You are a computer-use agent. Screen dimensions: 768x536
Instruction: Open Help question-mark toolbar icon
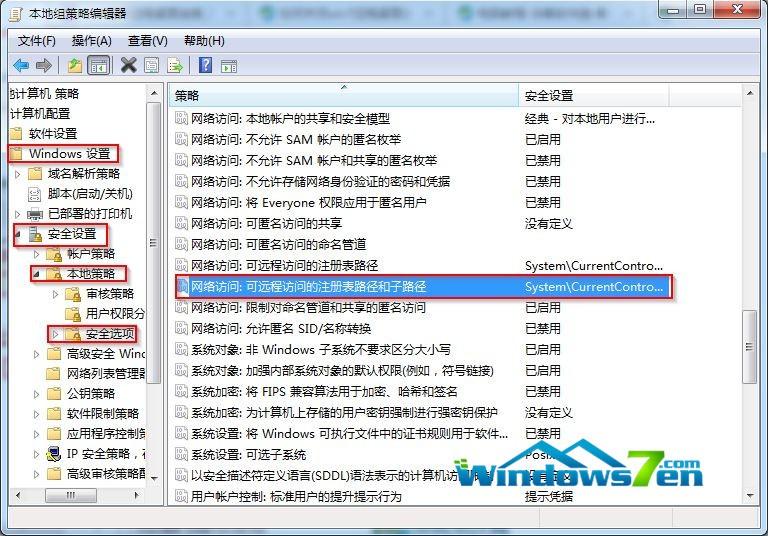205,65
